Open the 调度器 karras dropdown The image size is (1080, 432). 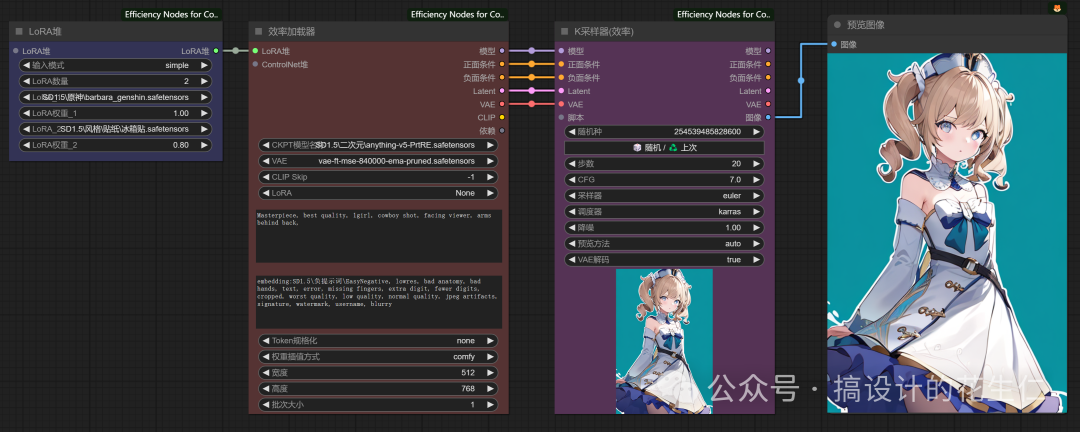click(664, 212)
